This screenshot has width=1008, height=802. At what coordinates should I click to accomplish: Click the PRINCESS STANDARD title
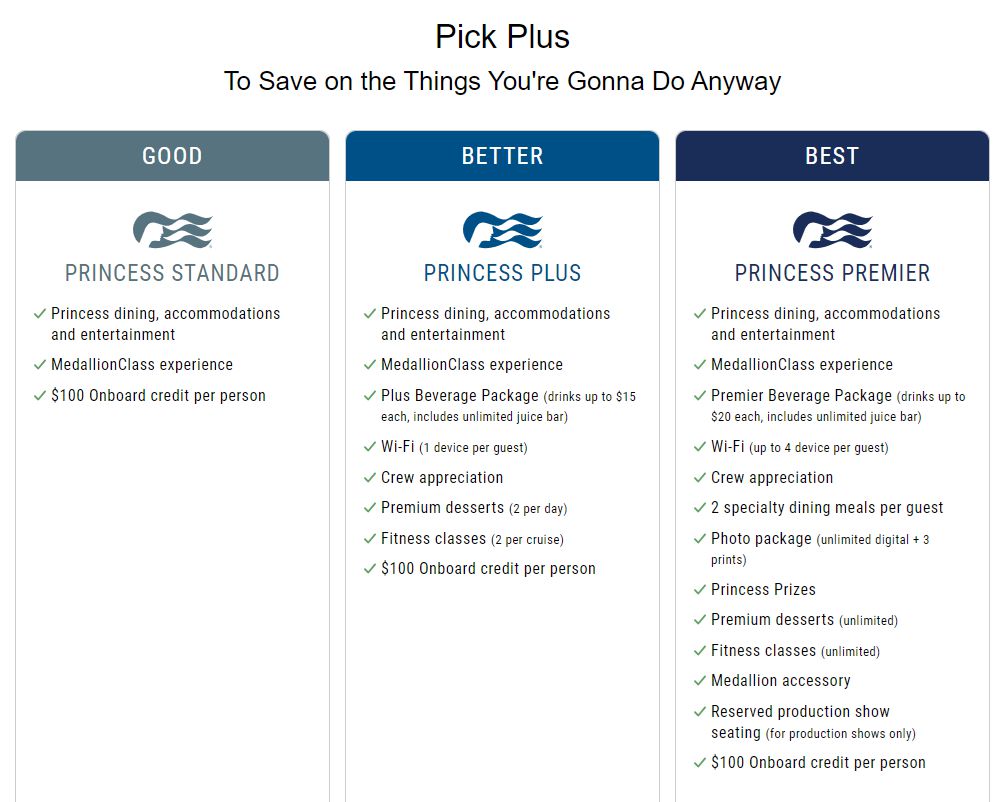[172, 273]
